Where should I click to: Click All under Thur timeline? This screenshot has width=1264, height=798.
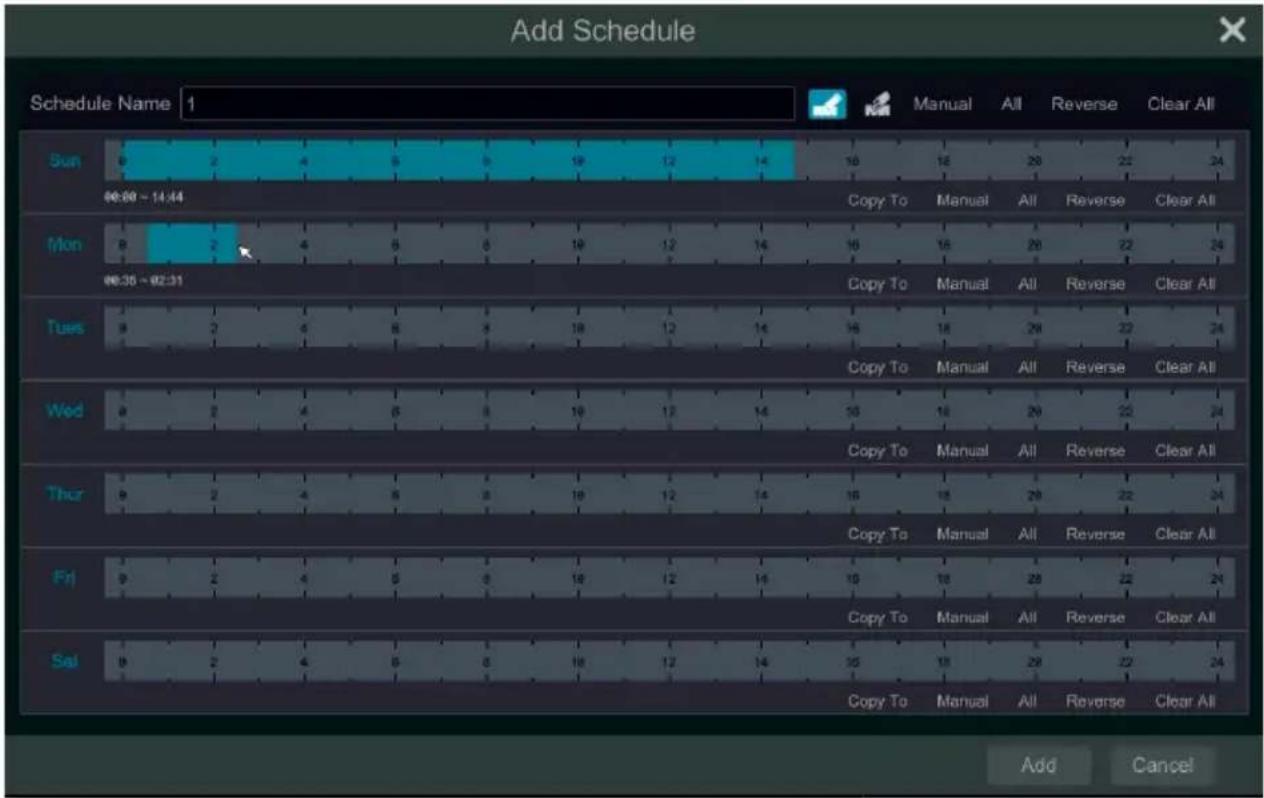tap(1026, 534)
